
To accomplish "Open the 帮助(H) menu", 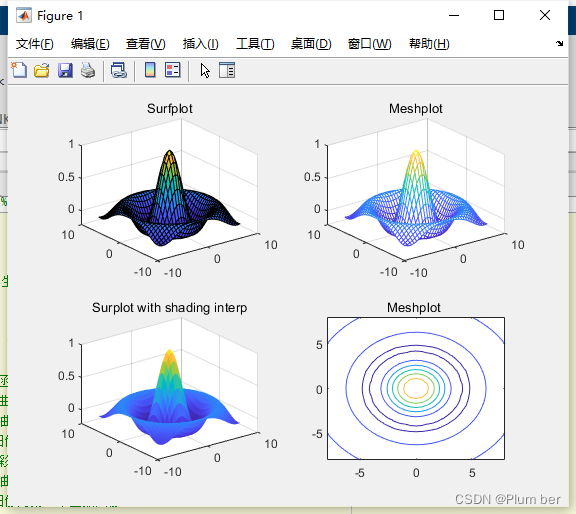I will tap(429, 44).
